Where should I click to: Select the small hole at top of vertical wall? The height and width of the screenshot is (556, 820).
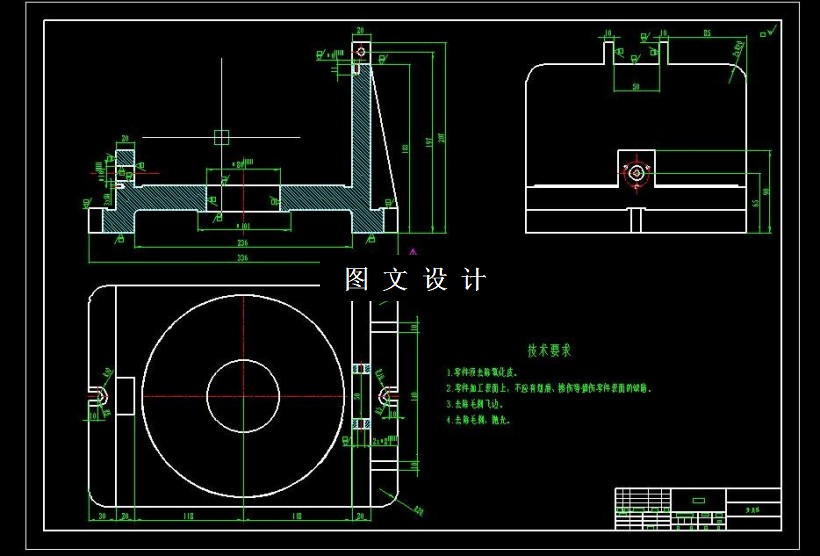point(360,51)
